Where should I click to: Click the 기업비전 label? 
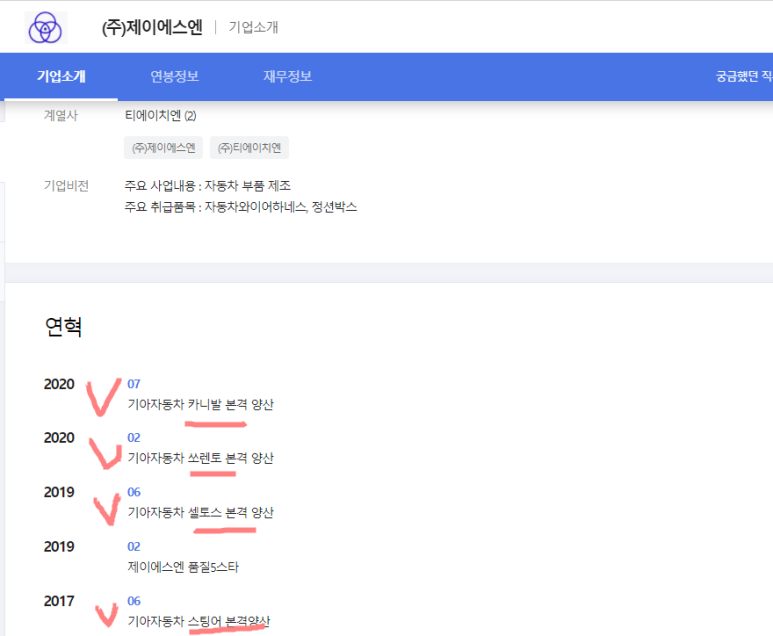tap(66, 186)
